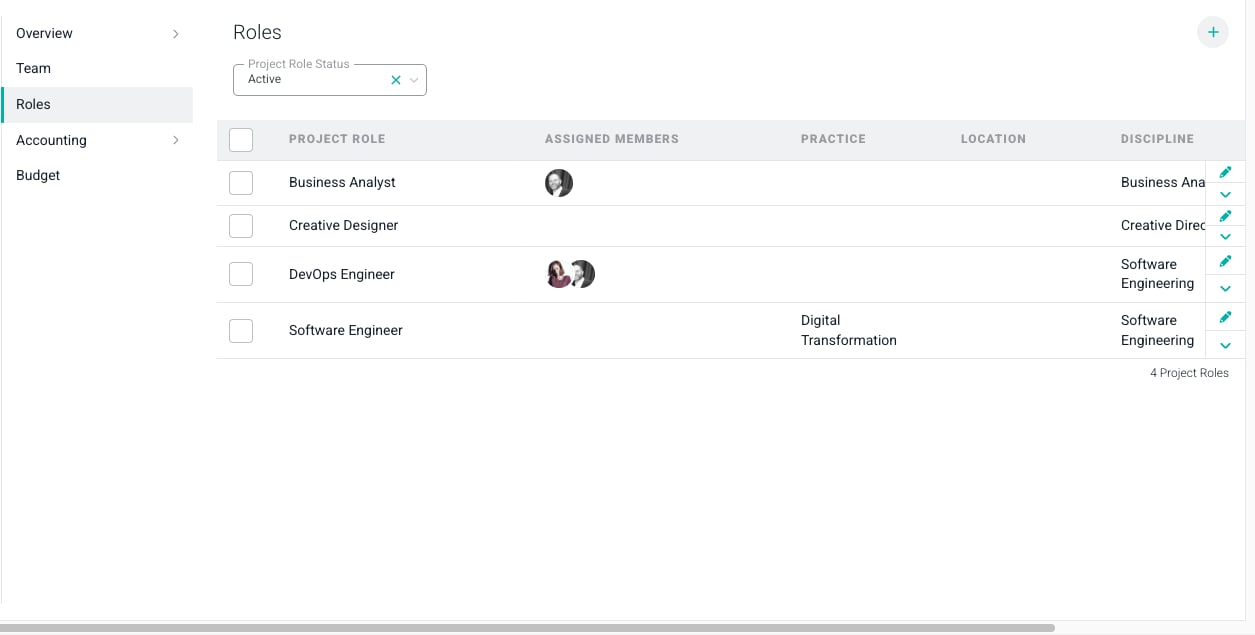The image size is (1255, 635).
Task: Check the DevOps Engineer row checkbox
Action: [241, 274]
